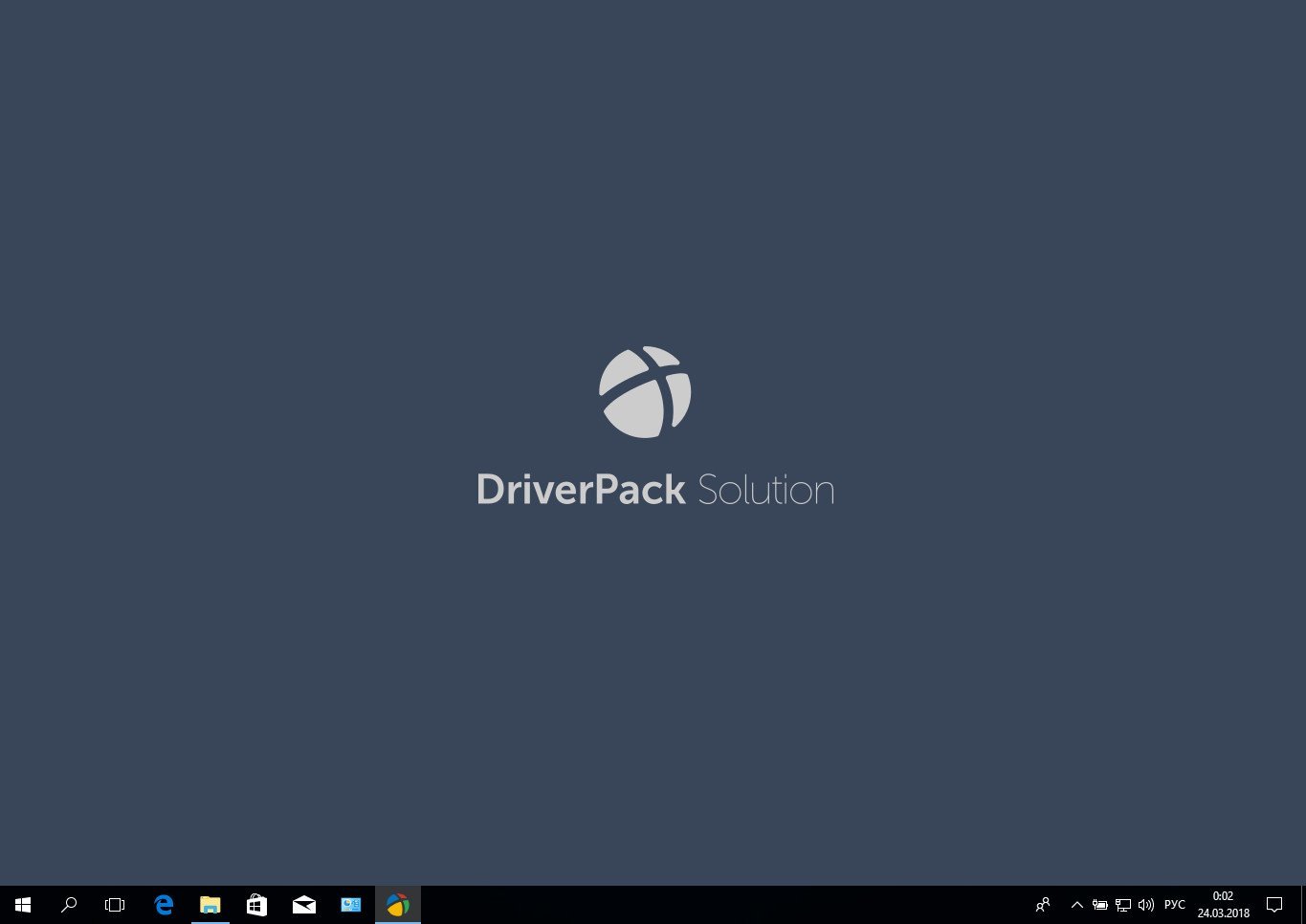Select the DriverPack Solution taskbar icon
Screen dimensions: 1306x924
point(398,905)
